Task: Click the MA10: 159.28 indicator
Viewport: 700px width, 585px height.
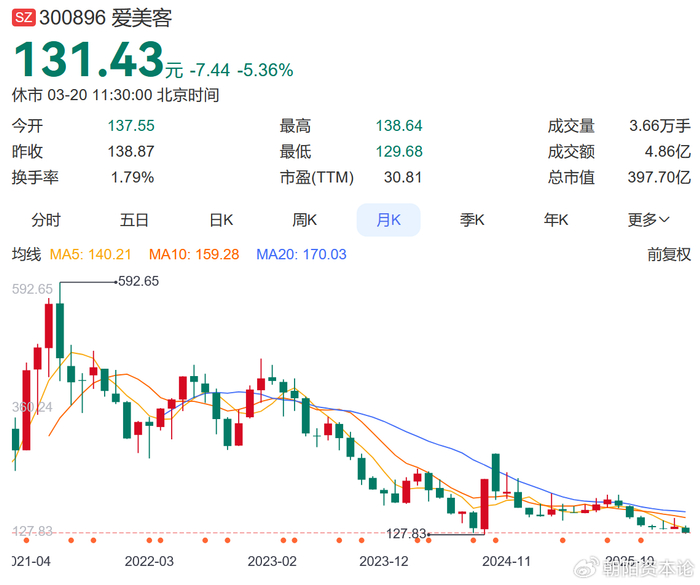Action: pyautogui.click(x=194, y=255)
